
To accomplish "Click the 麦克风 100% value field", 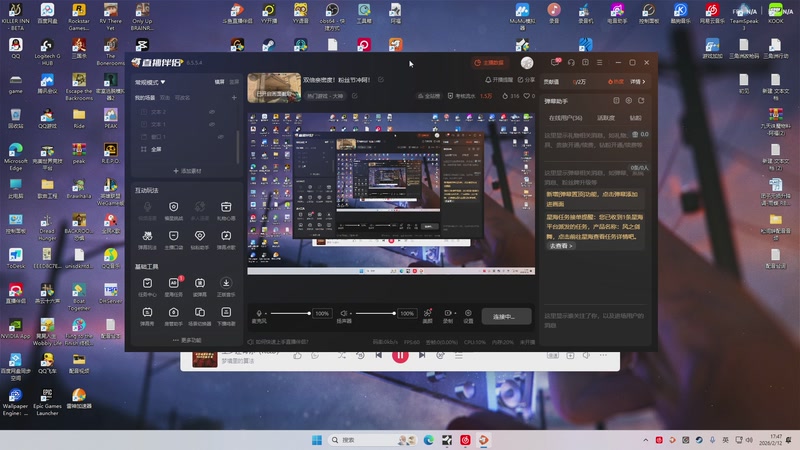I will [x=322, y=313].
